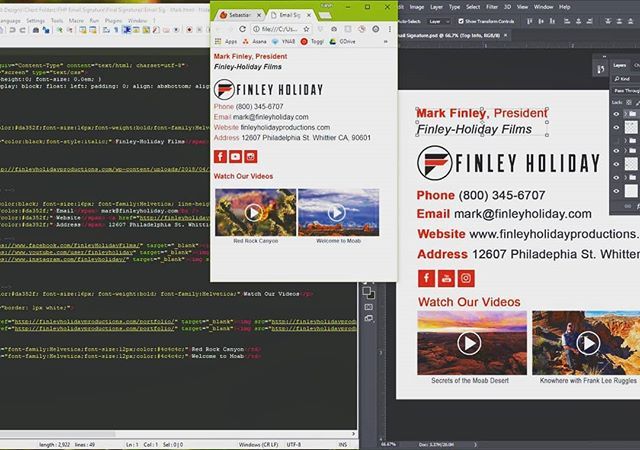This screenshot has height=450, width=640.
Task: Toggle Word Wrap icon in Notepad++ toolbar
Action: click(x=106, y=30)
